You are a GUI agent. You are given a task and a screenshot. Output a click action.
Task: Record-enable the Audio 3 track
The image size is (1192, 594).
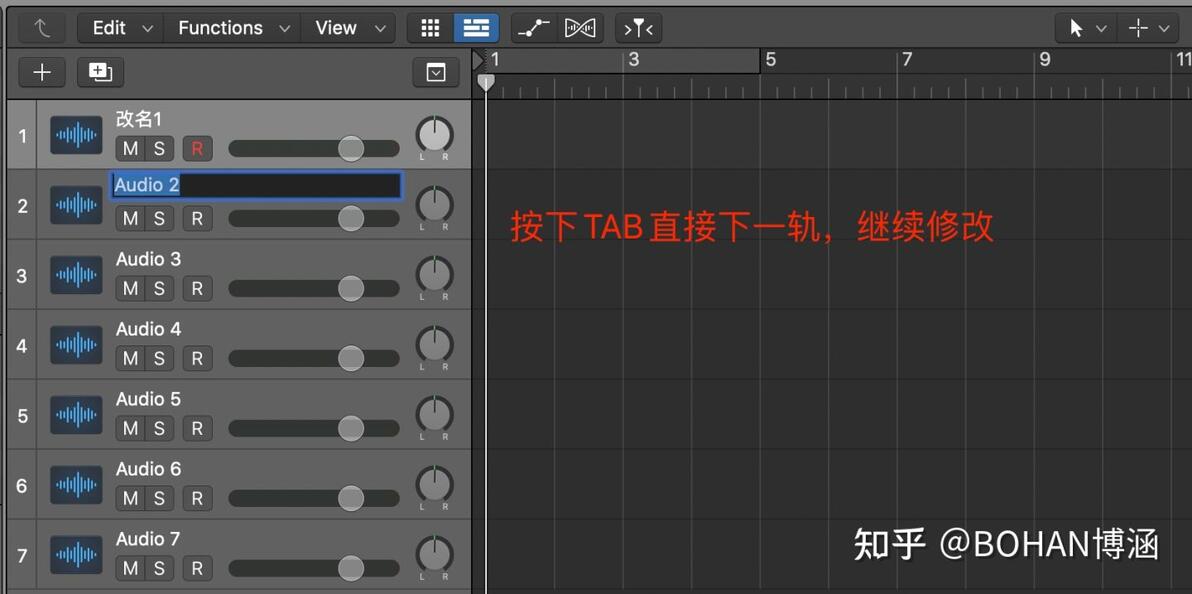coord(198,288)
